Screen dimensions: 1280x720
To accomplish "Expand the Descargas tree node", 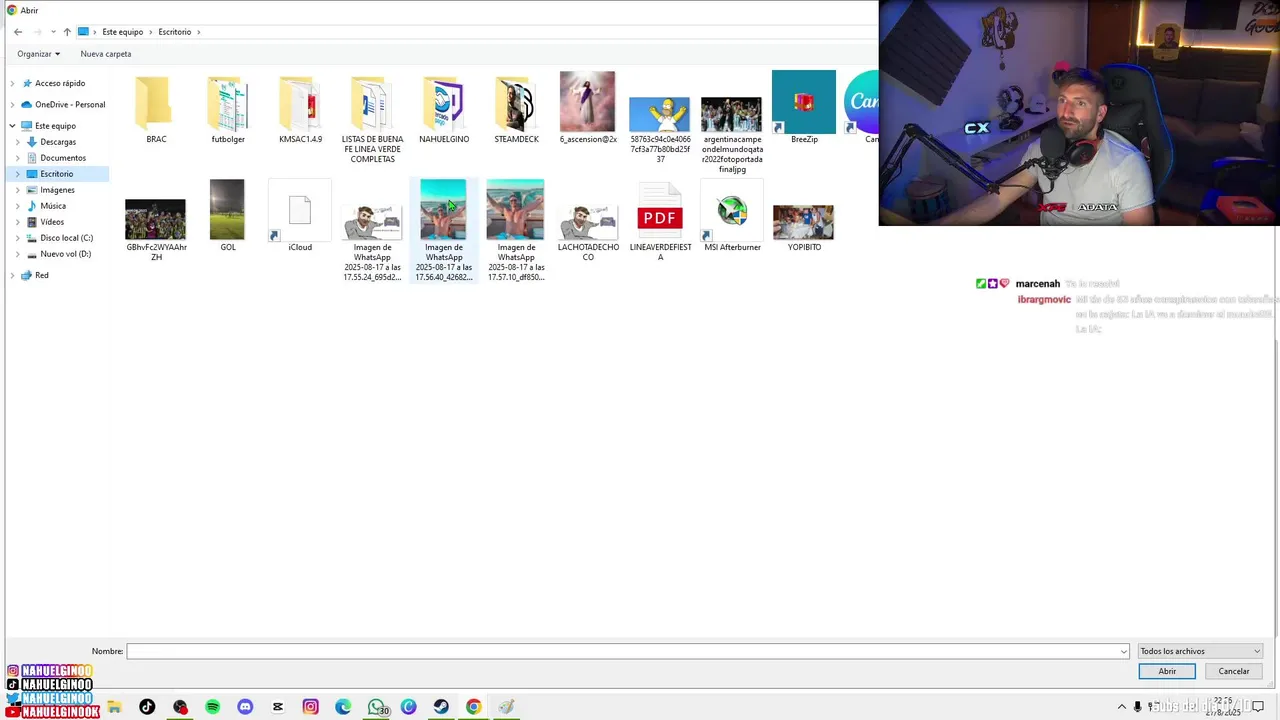I will (x=18, y=142).
